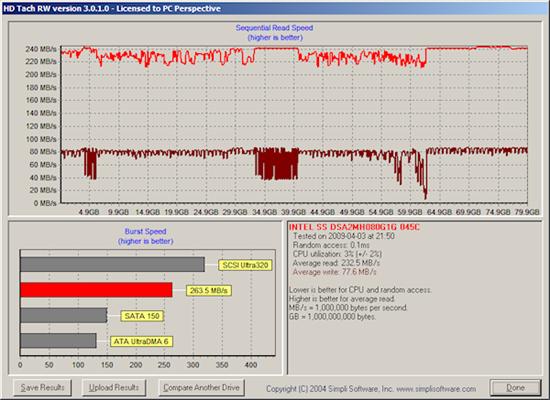
Task: Click the red 263.5 MB/s burst bar
Action: 96,290
